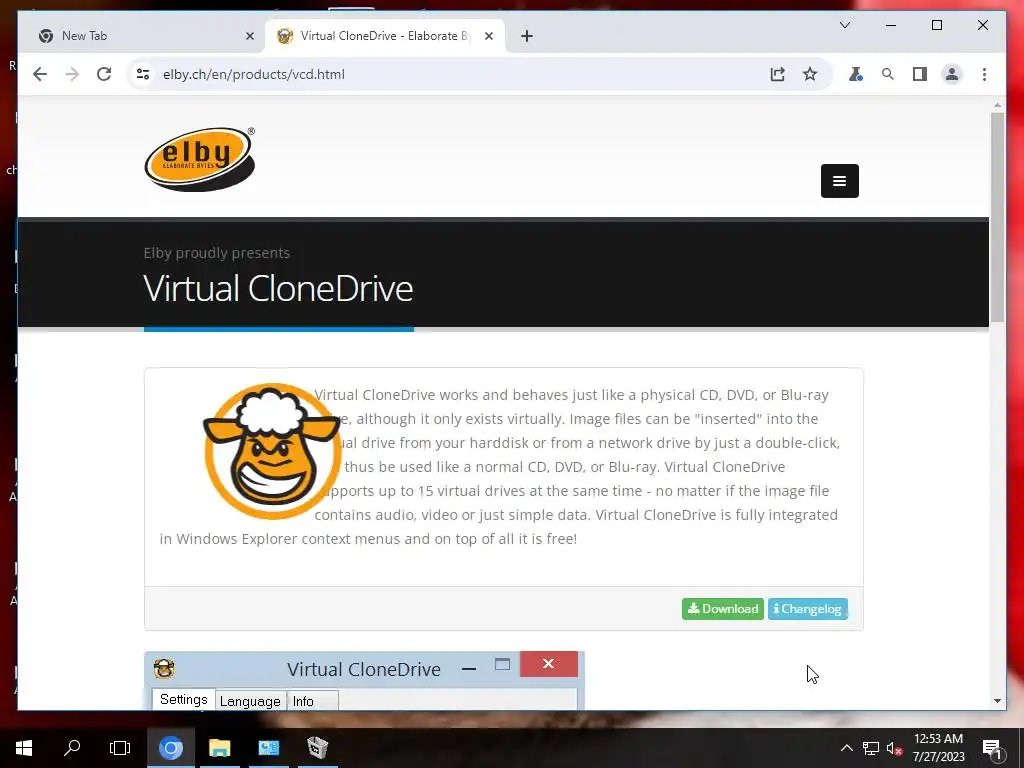Screen dimensions: 1024x768
Task: Open the hamburger navigation menu
Action: click(839, 181)
